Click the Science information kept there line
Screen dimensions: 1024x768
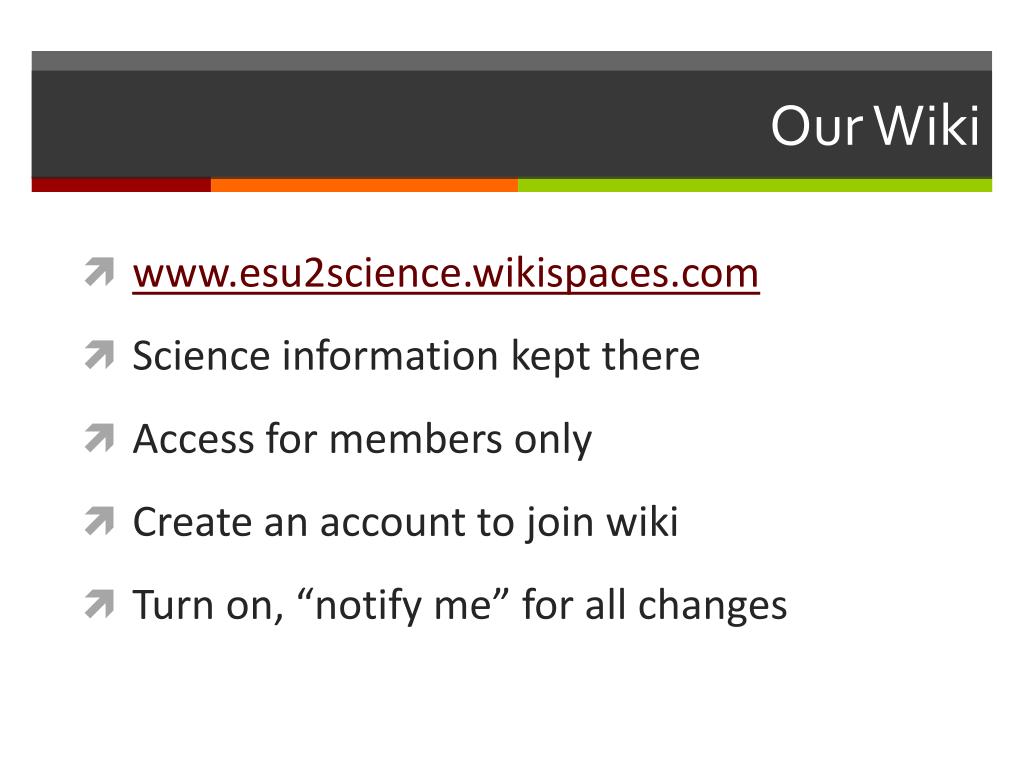(416, 357)
